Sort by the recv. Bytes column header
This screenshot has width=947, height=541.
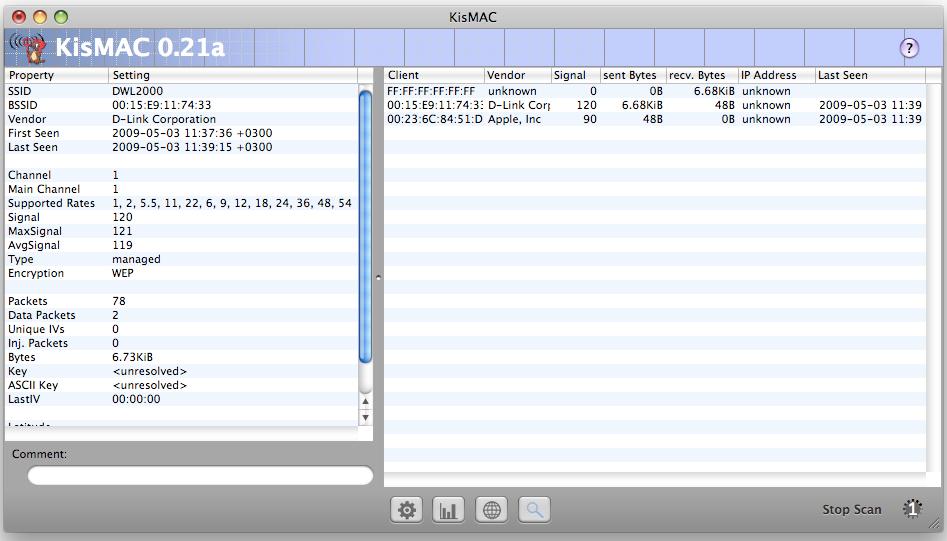(702, 75)
